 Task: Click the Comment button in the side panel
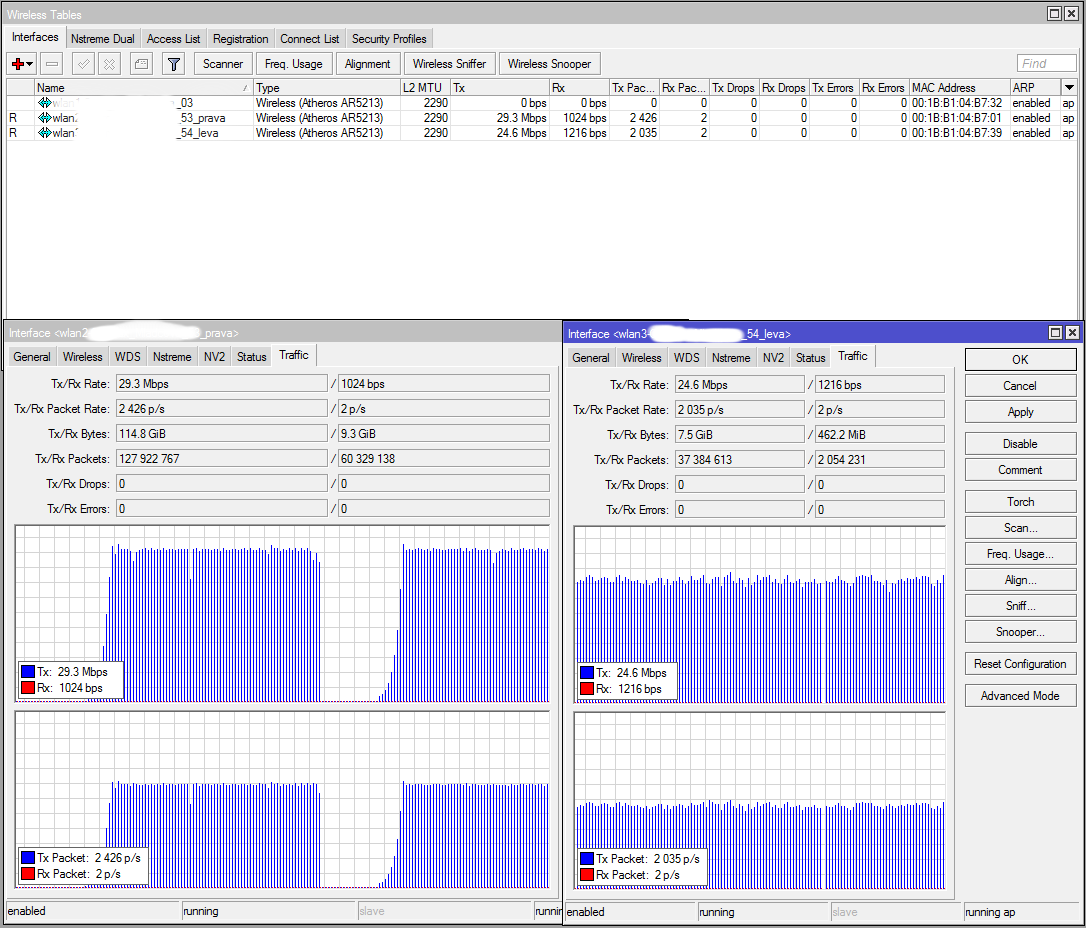(x=1020, y=470)
